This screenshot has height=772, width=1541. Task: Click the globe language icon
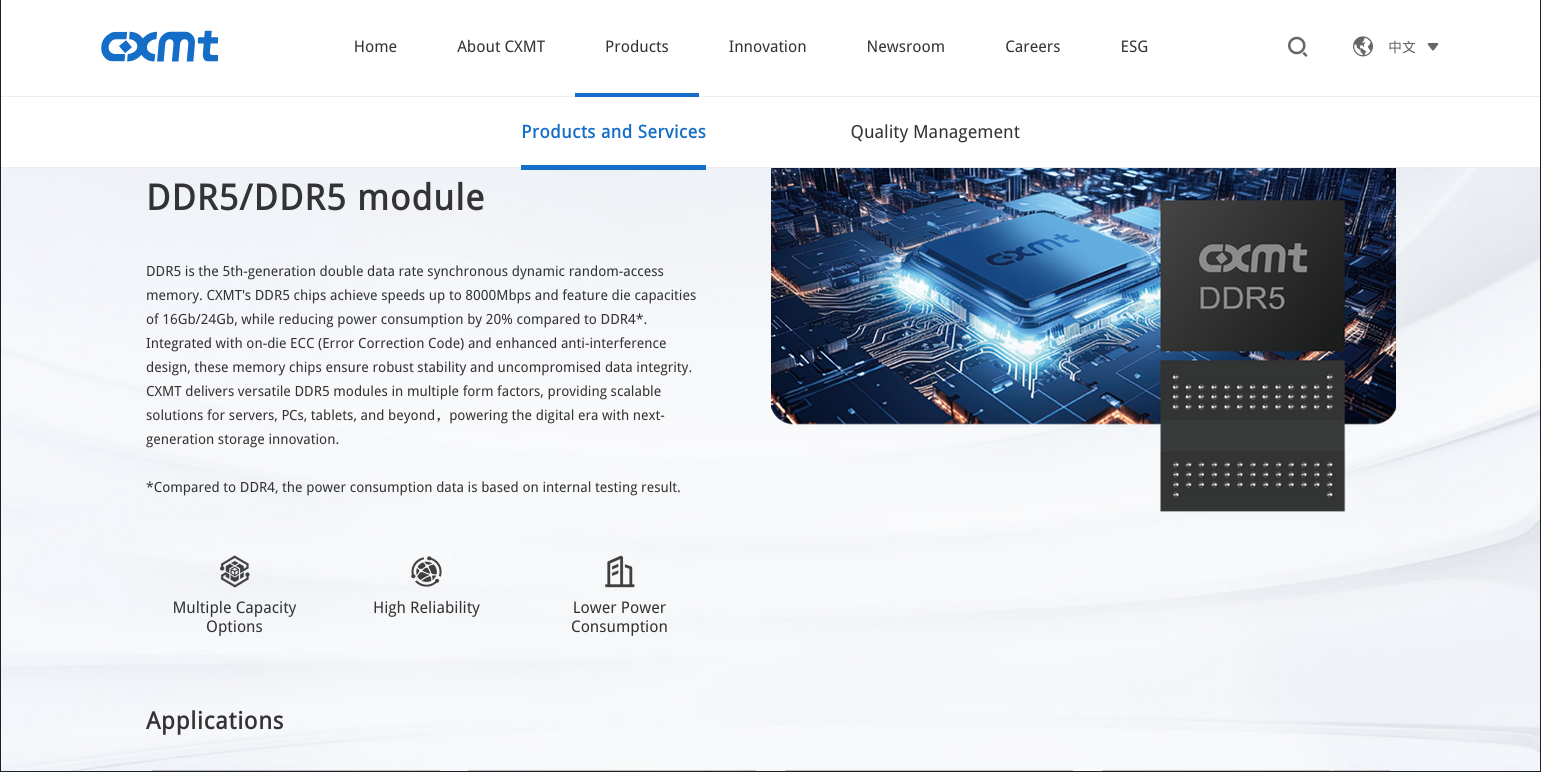coord(1362,47)
